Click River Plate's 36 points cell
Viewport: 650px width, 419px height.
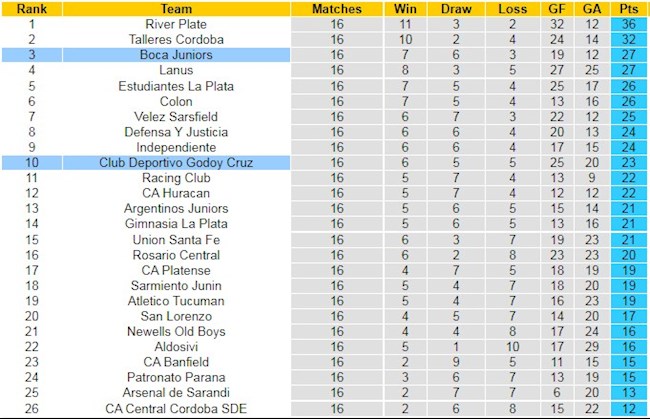628,24
